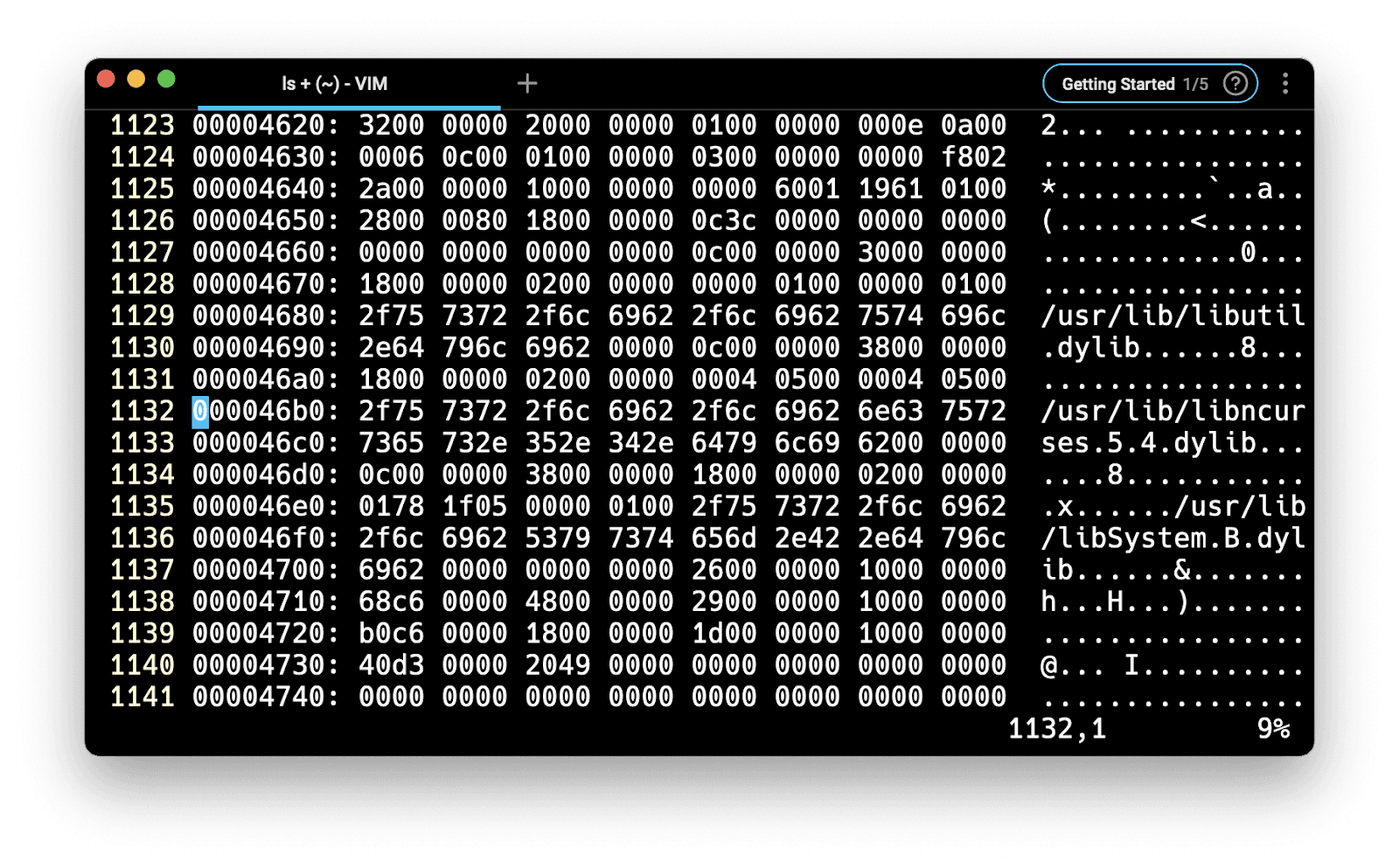
Task: Click hex value b0c6 on line 1139
Action: click(391, 634)
